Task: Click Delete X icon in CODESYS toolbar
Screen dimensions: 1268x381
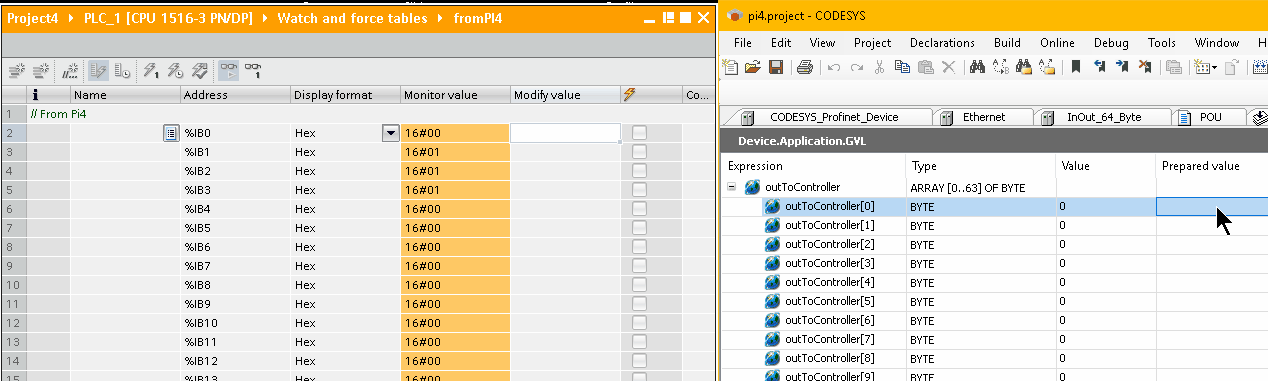Action: pyautogui.click(x=949, y=68)
